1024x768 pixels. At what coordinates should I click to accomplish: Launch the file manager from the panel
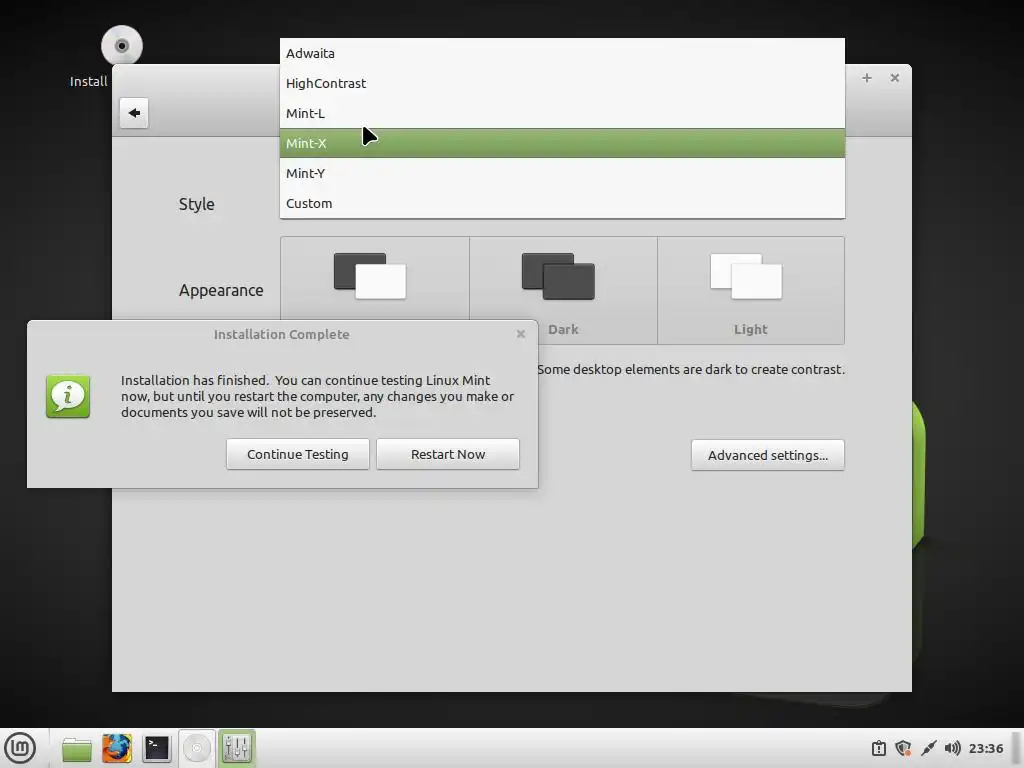tap(77, 748)
